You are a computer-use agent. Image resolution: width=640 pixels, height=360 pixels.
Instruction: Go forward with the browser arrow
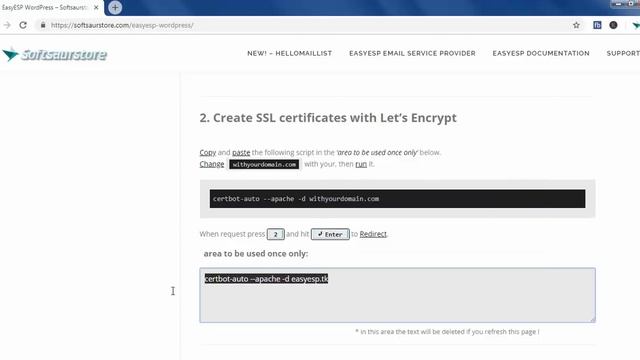[7, 25]
